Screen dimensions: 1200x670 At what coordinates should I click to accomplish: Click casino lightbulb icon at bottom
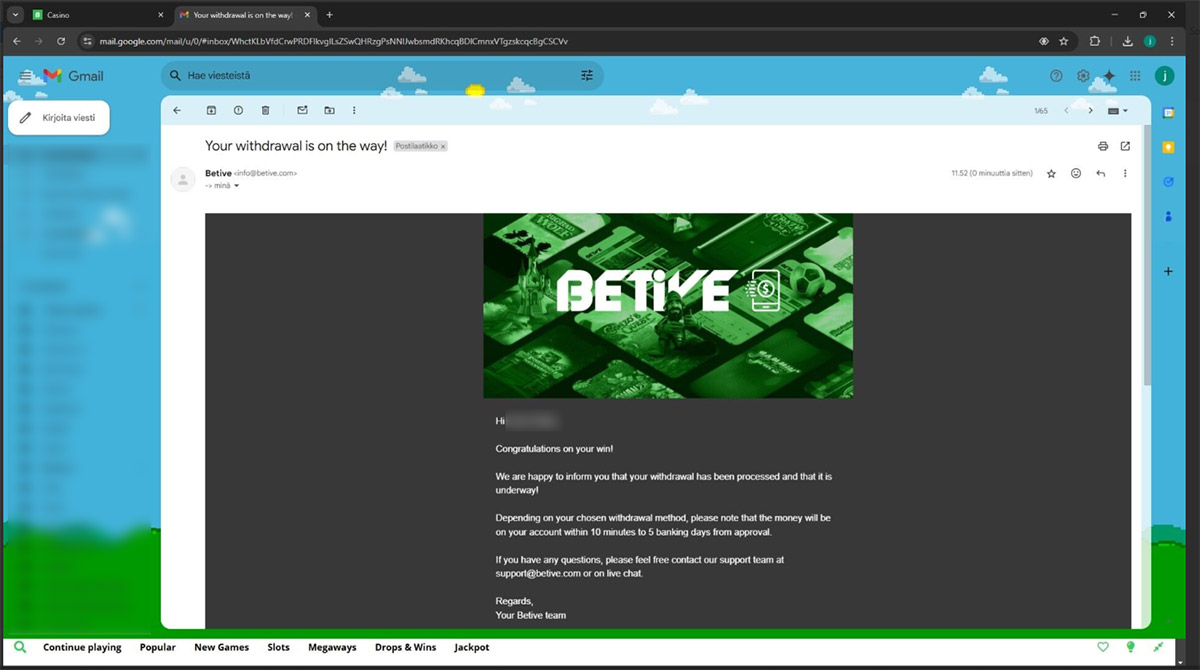click(x=1131, y=647)
